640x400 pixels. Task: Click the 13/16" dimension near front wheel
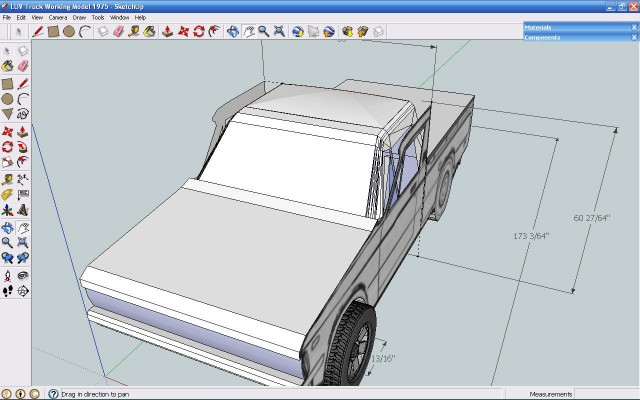[x=383, y=358]
